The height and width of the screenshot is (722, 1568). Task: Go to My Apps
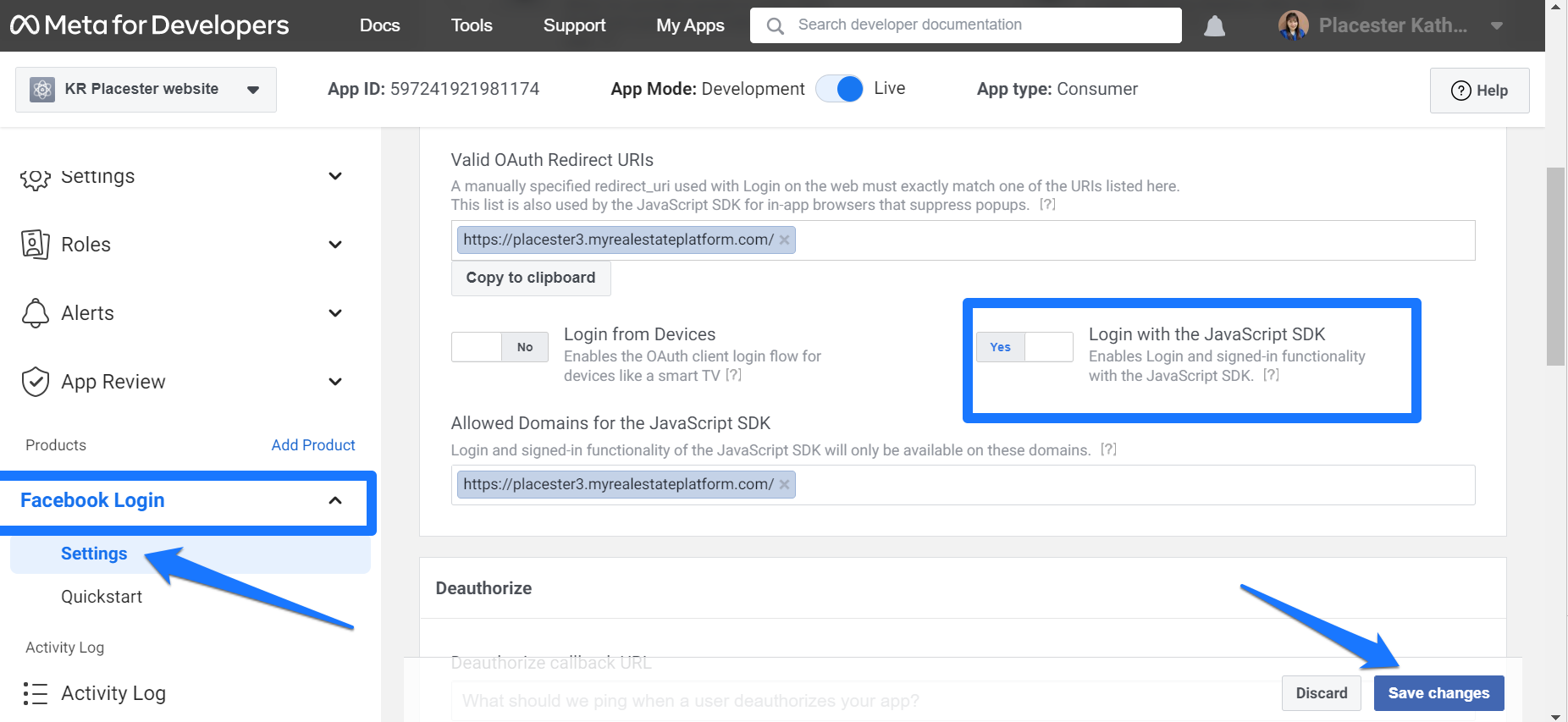pyautogui.click(x=690, y=25)
